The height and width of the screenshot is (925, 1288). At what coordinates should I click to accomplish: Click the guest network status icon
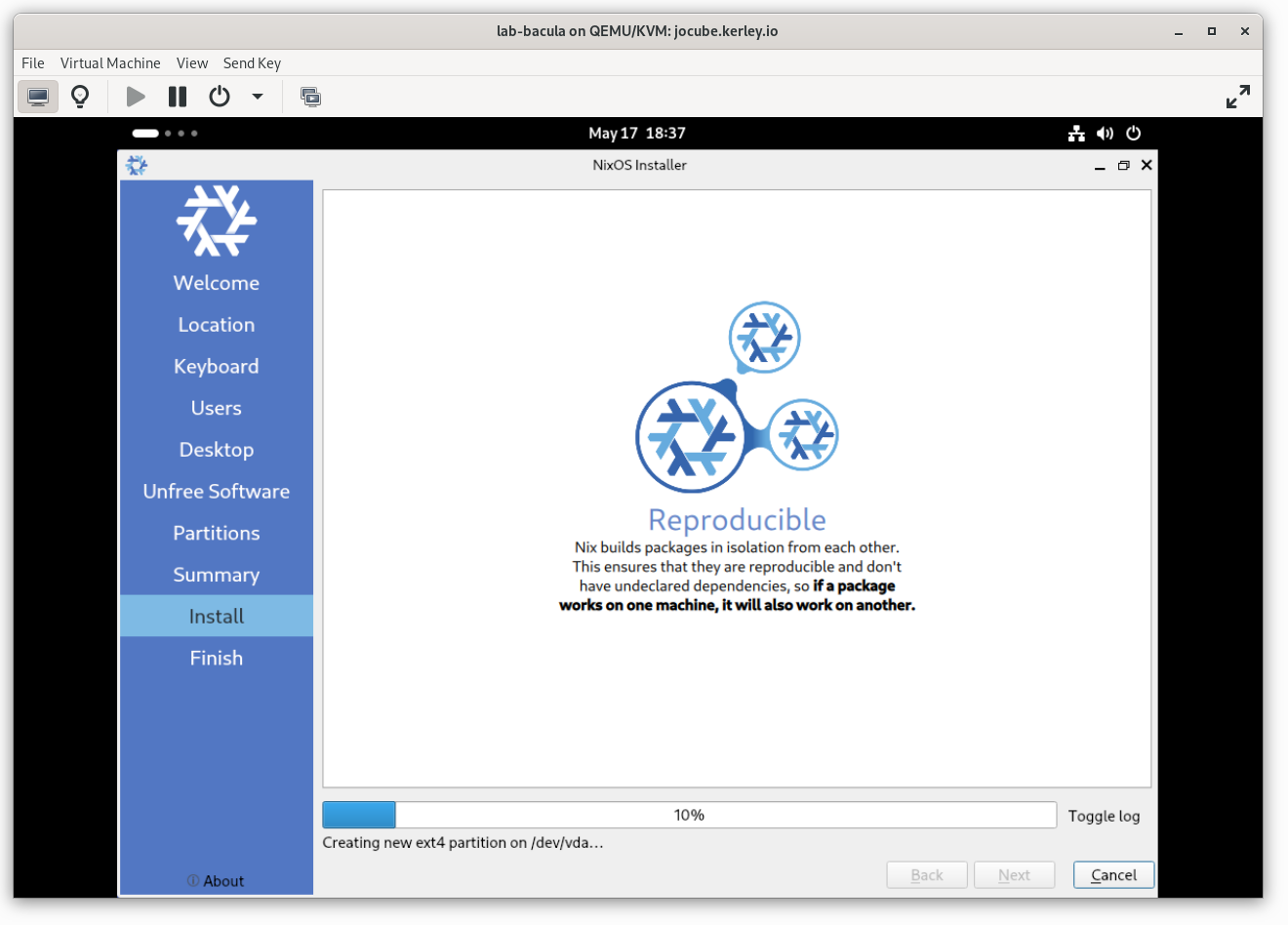coord(1076,134)
